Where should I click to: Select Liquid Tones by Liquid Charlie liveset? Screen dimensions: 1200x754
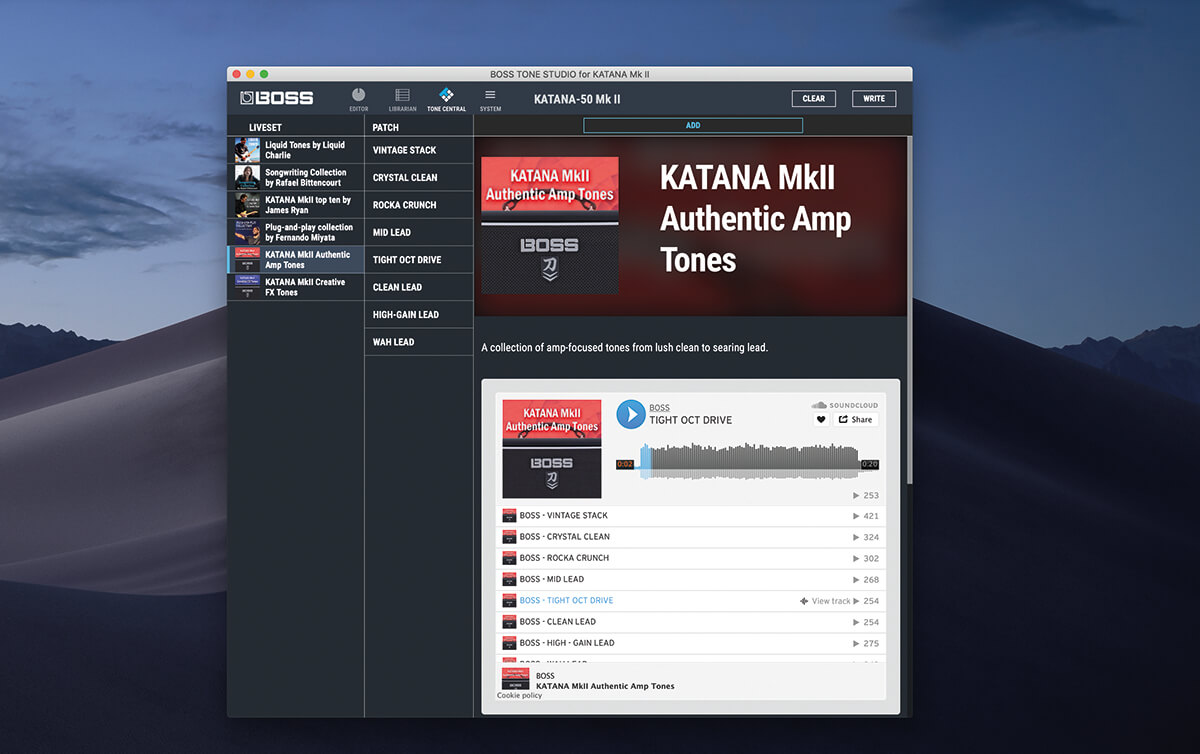[x=296, y=150]
